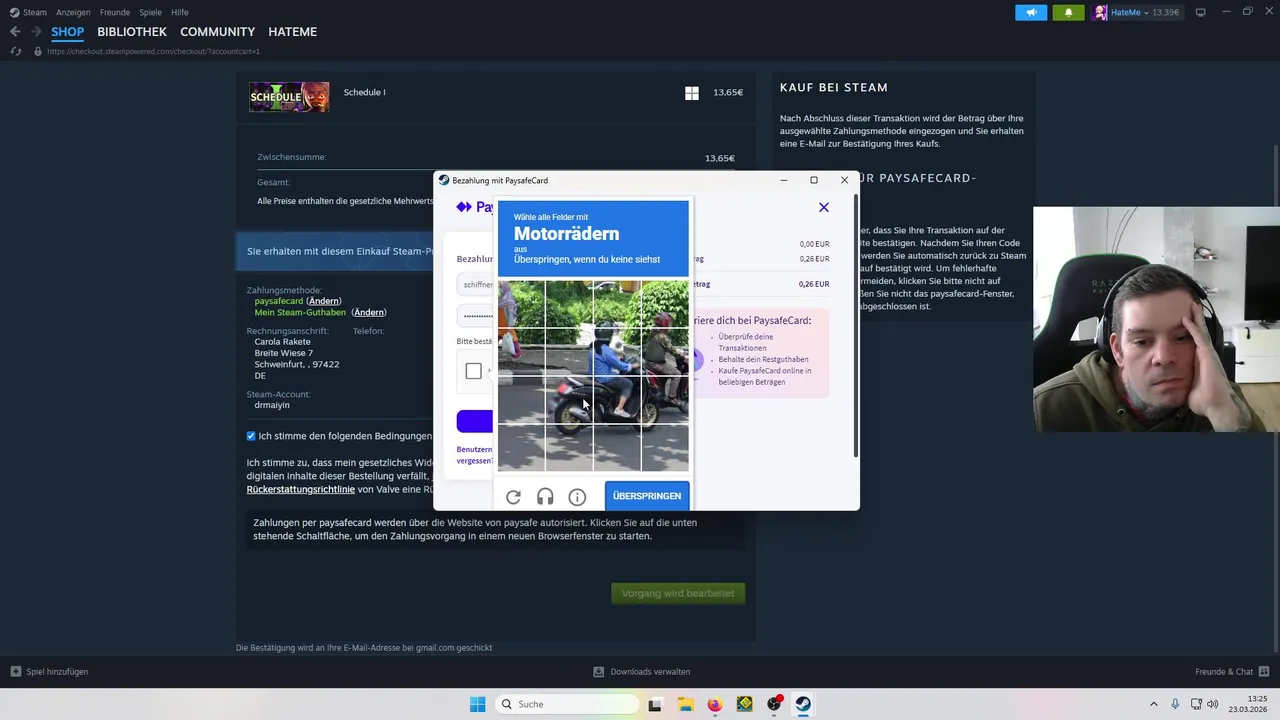
Task: Click Spiel hinzufügen label
Action: 57,672
